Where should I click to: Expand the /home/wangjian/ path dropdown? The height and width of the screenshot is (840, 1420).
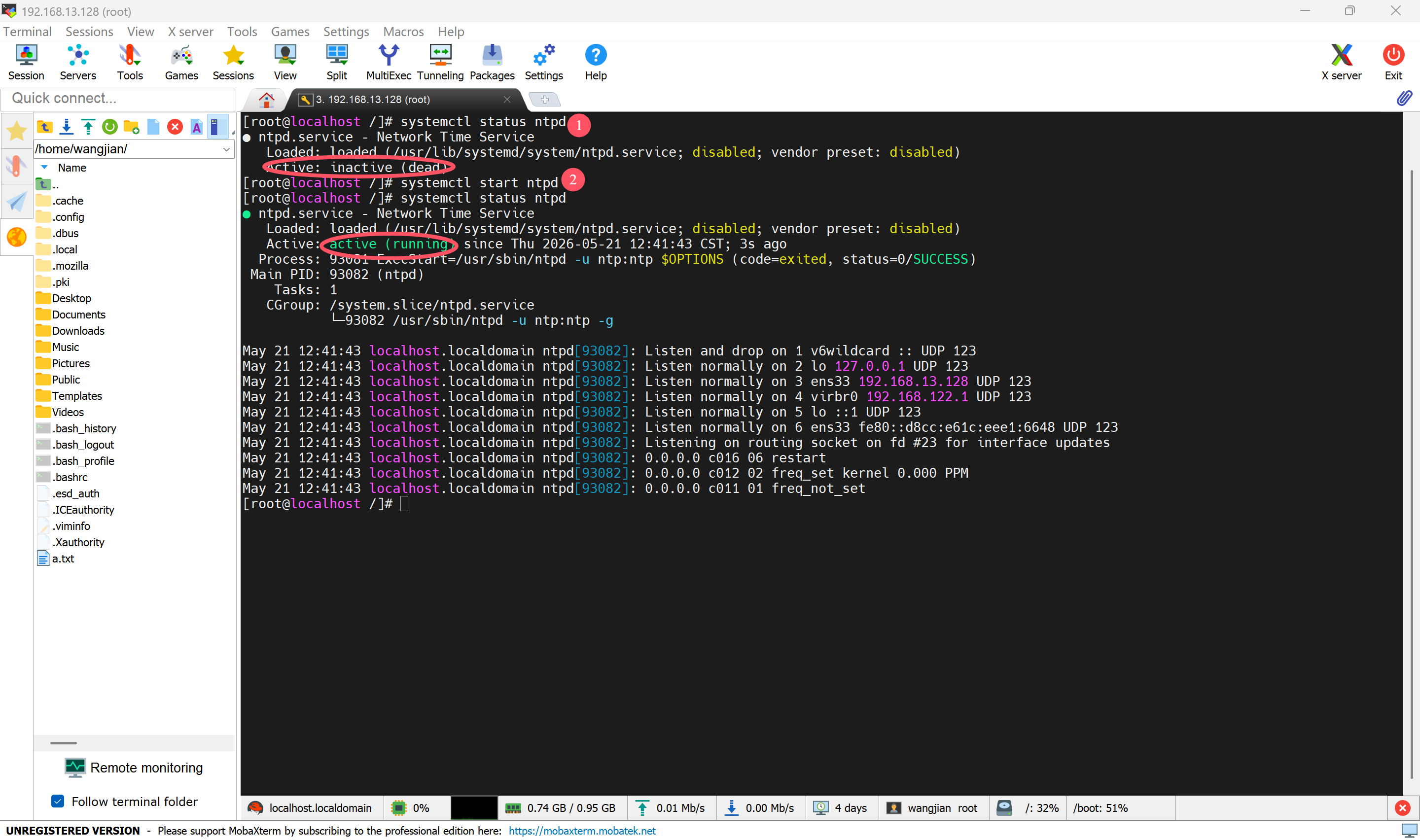pyautogui.click(x=226, y=149)
